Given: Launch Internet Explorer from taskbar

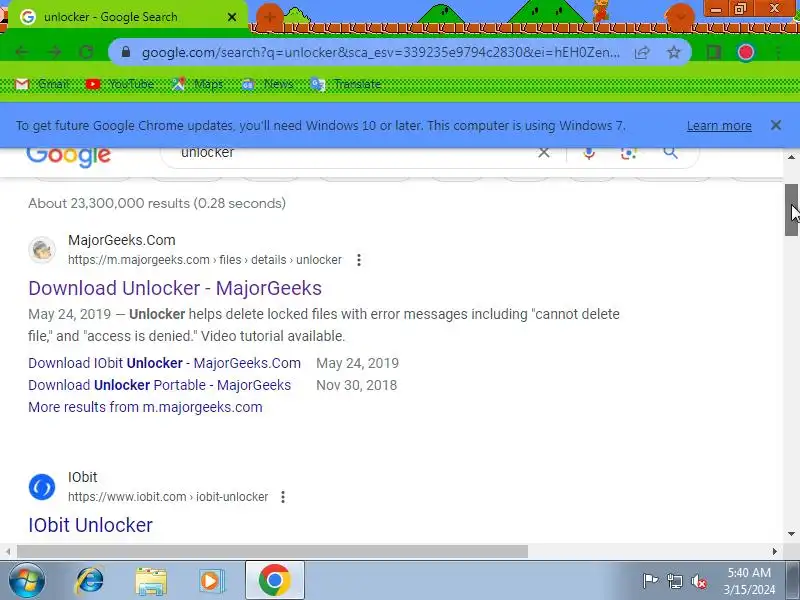Looking at the screenshot, I should coord(90,581).
